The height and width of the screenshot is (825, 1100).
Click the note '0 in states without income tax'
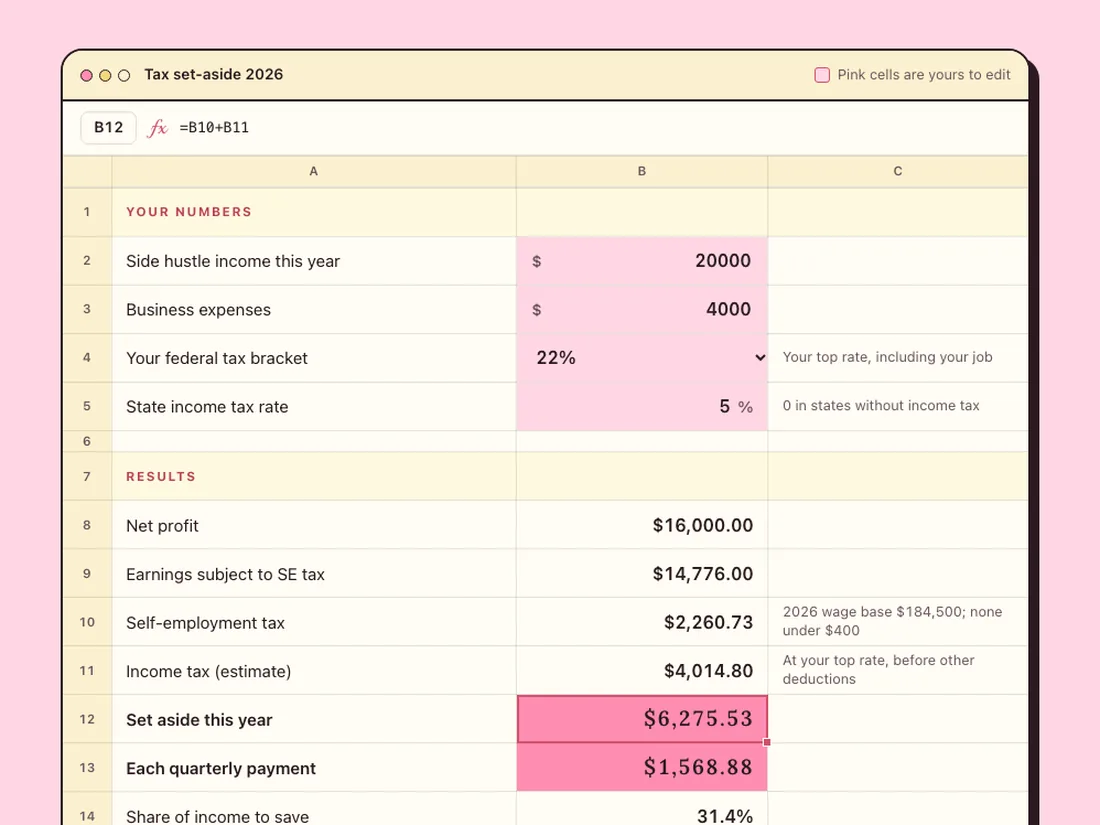tap(881, 405)
